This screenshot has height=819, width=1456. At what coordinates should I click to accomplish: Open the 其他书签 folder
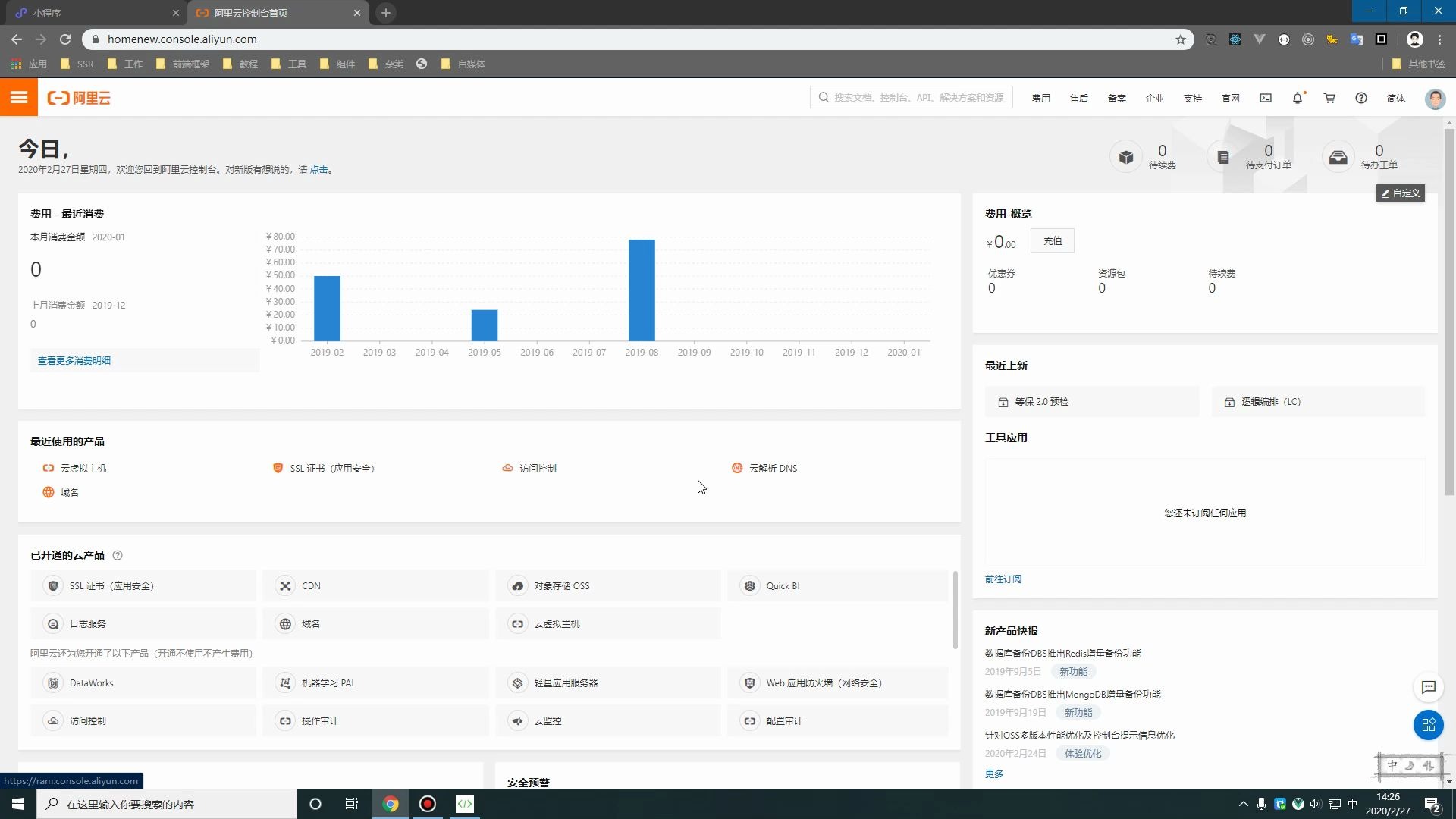coord(1419,64)
